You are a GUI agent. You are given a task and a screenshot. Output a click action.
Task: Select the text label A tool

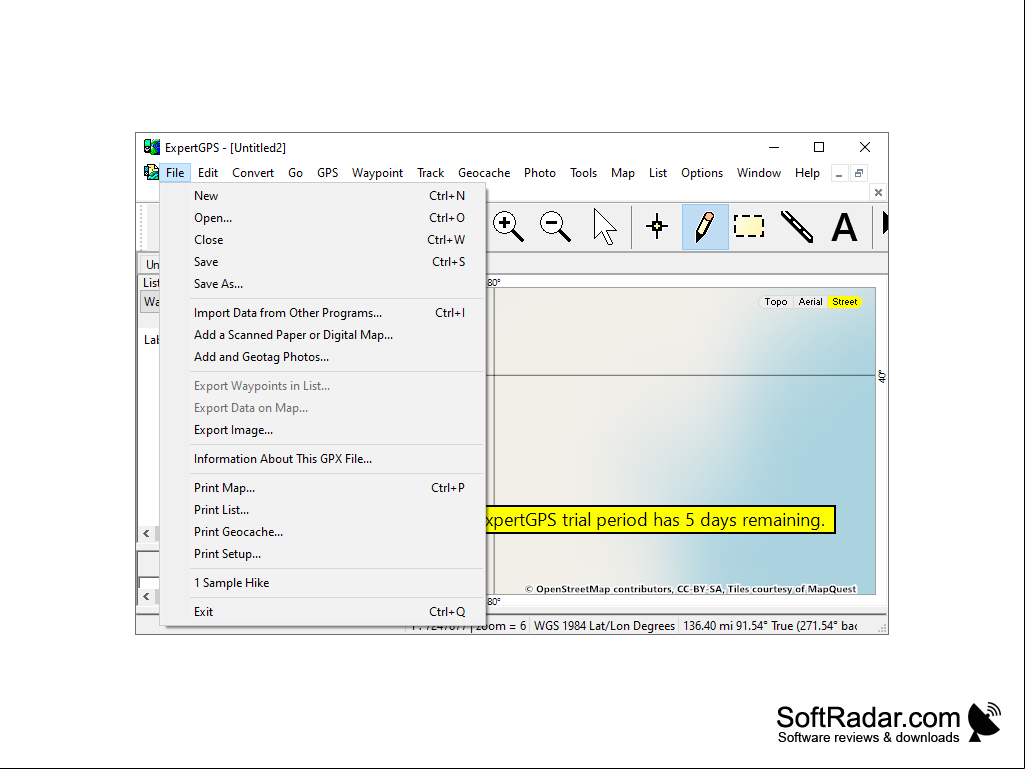pyautogui.click(x=844, y=228)
